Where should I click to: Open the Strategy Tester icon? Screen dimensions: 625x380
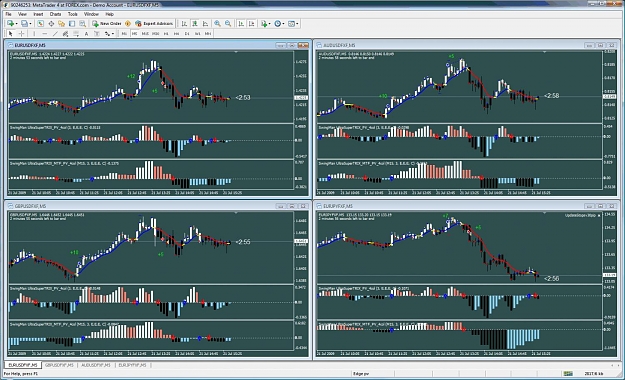[x=82, y=24]
